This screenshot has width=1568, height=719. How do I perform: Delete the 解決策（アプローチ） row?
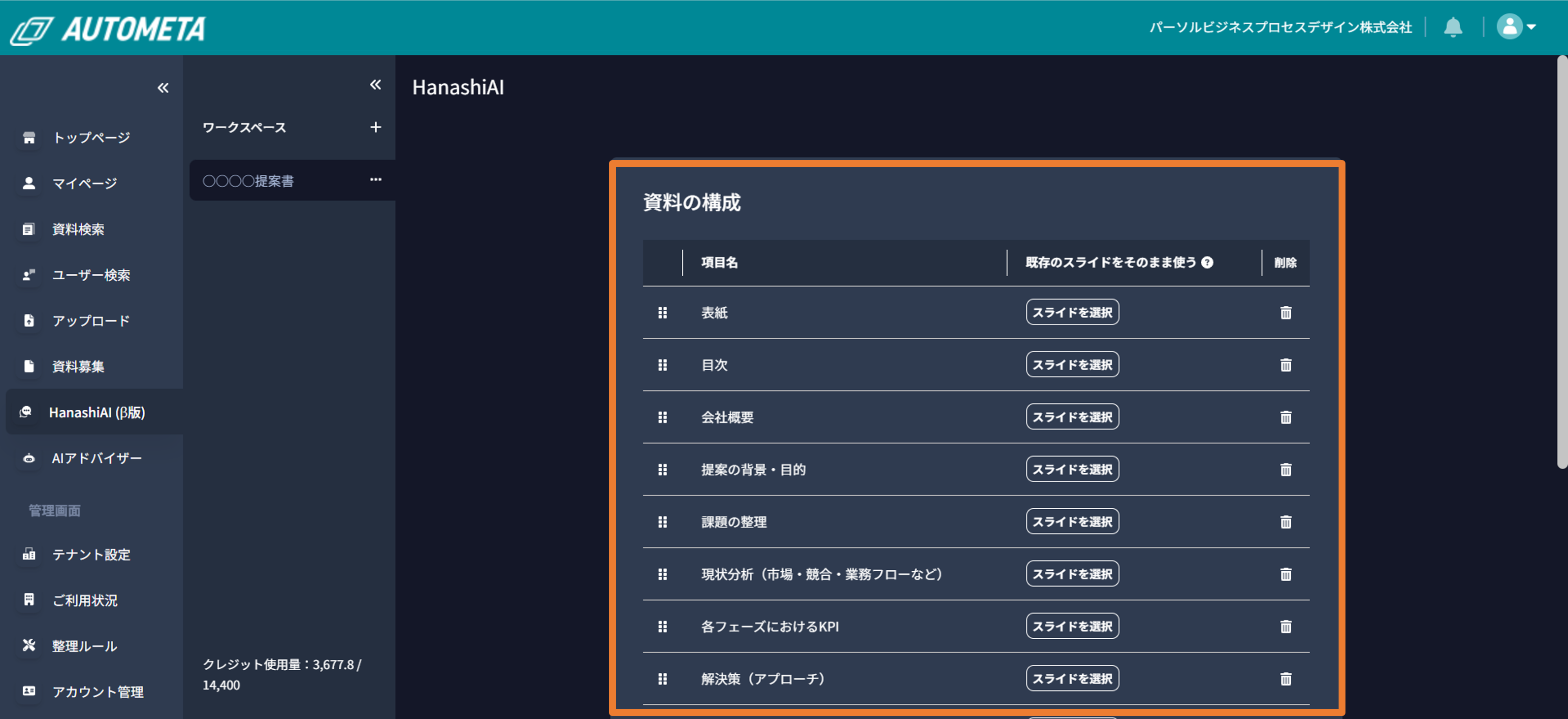click(x=1285, y=679)
